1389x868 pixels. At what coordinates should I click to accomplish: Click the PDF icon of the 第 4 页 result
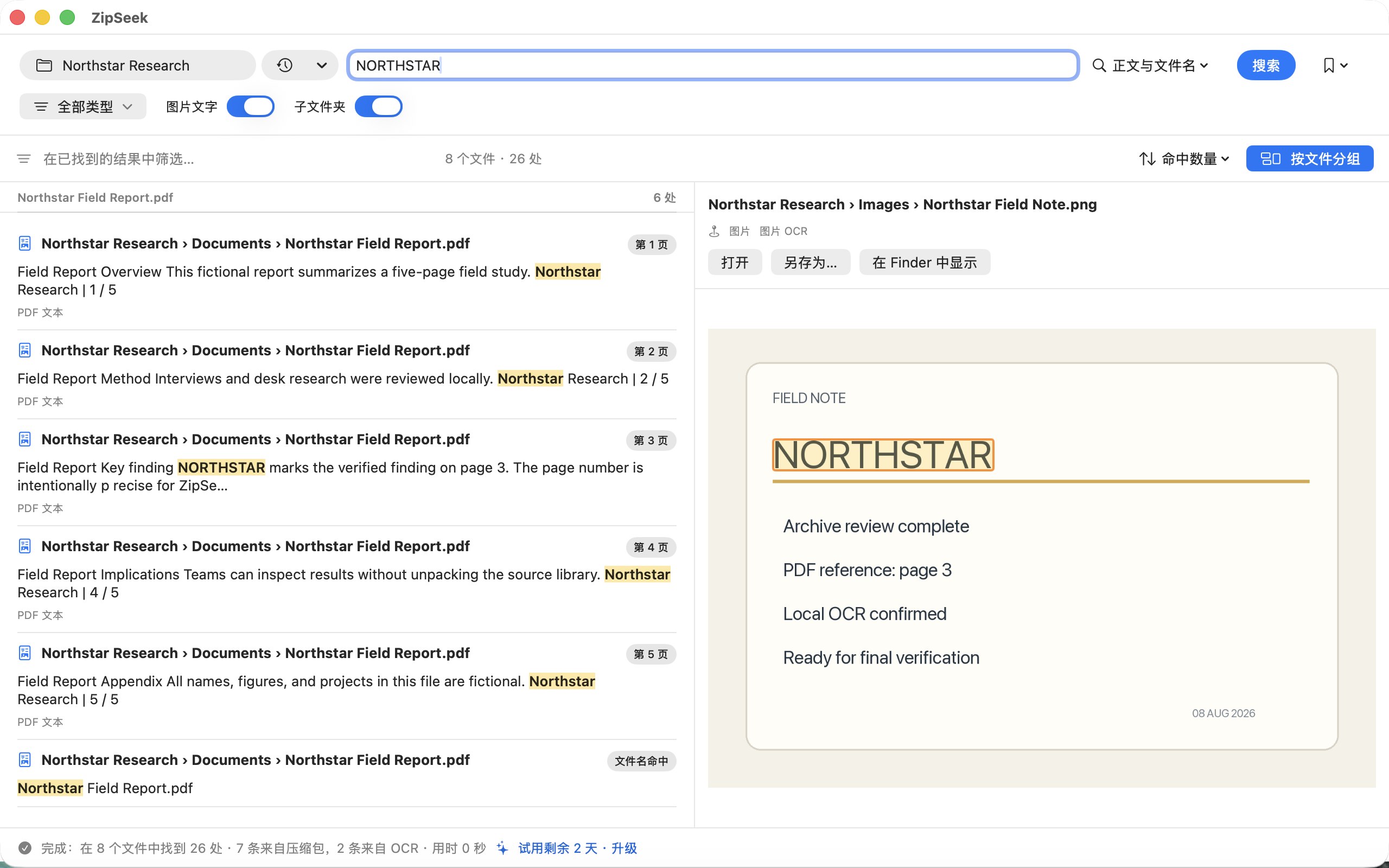[x=24, y=546]
